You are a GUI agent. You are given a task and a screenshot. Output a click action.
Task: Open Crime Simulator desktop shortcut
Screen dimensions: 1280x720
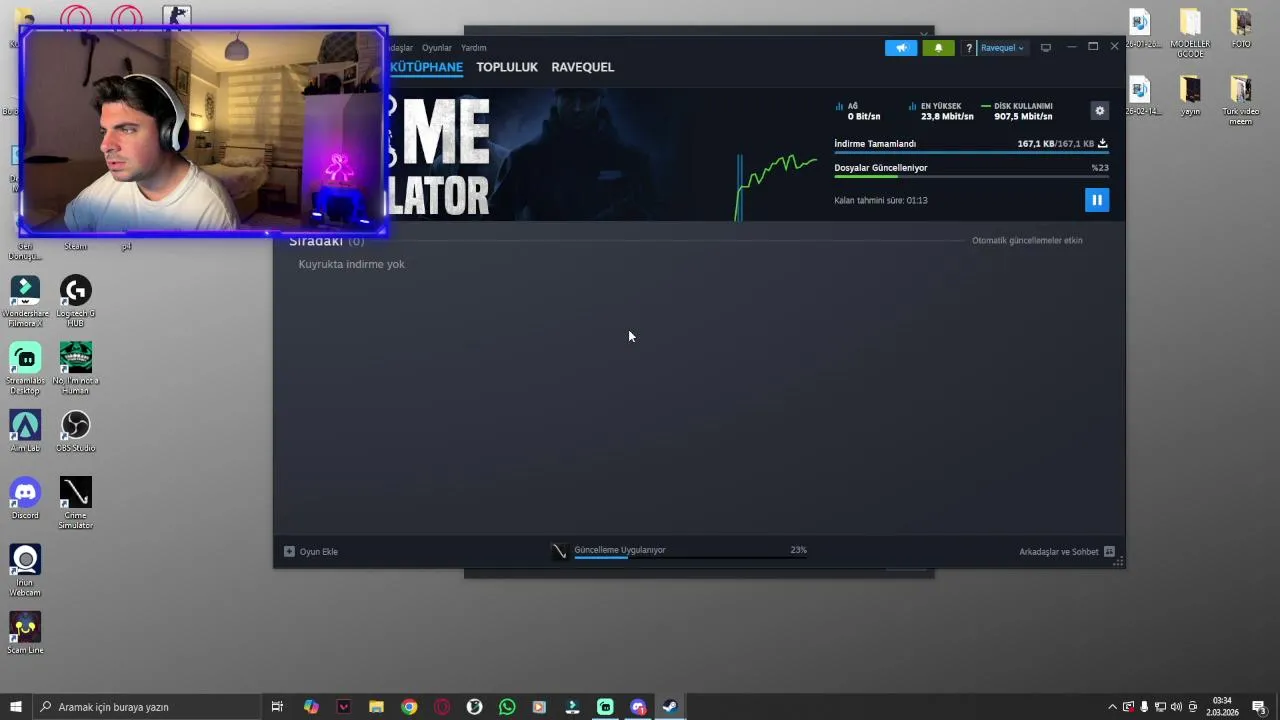(75, 502)
